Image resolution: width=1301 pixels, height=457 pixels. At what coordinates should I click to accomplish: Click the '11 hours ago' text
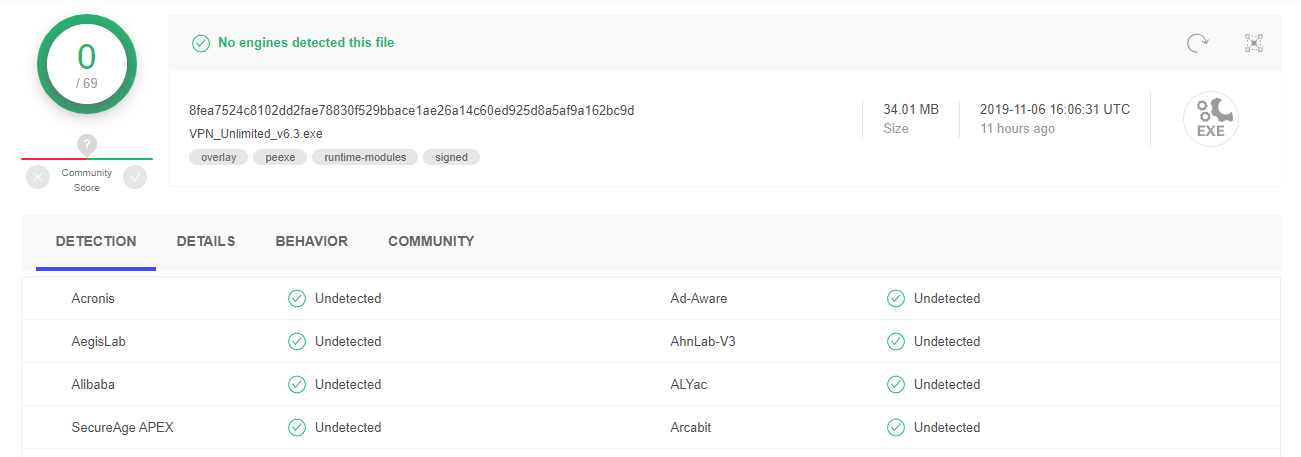(x=1017, y=129)
